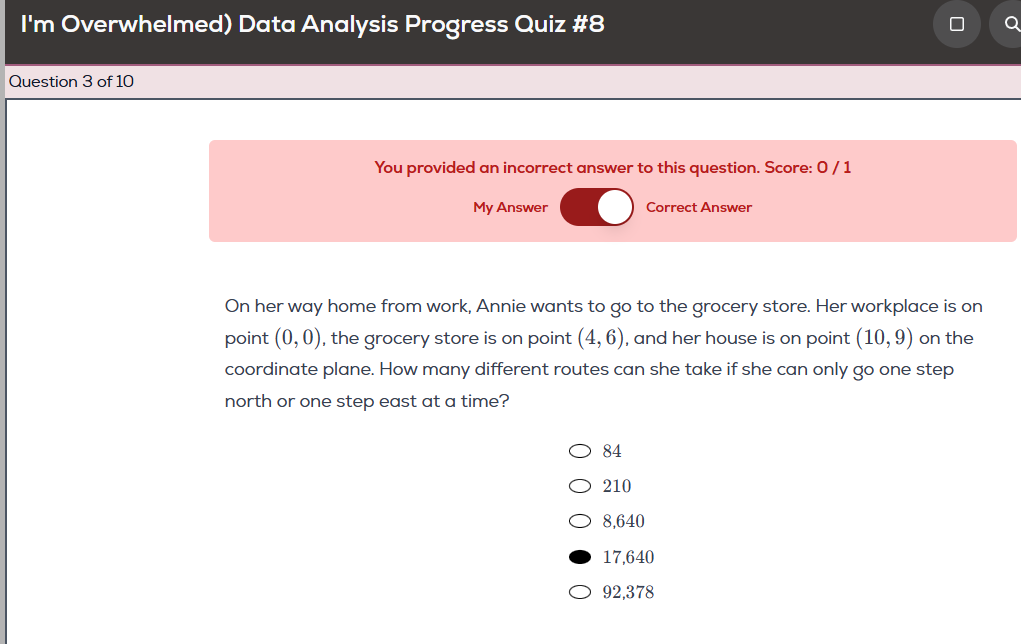Click the "Correct Answer" label
The image size is (1021, 644).
(698, 208)
